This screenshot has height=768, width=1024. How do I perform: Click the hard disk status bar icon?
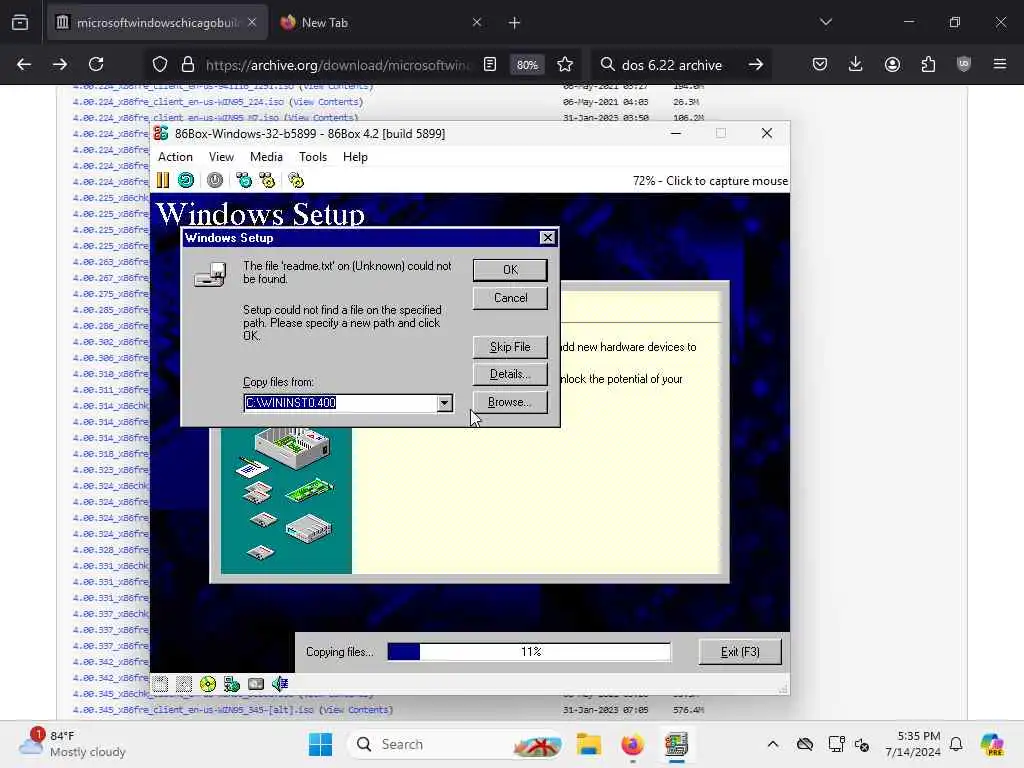pyautogui.click(x=256, y=684)
